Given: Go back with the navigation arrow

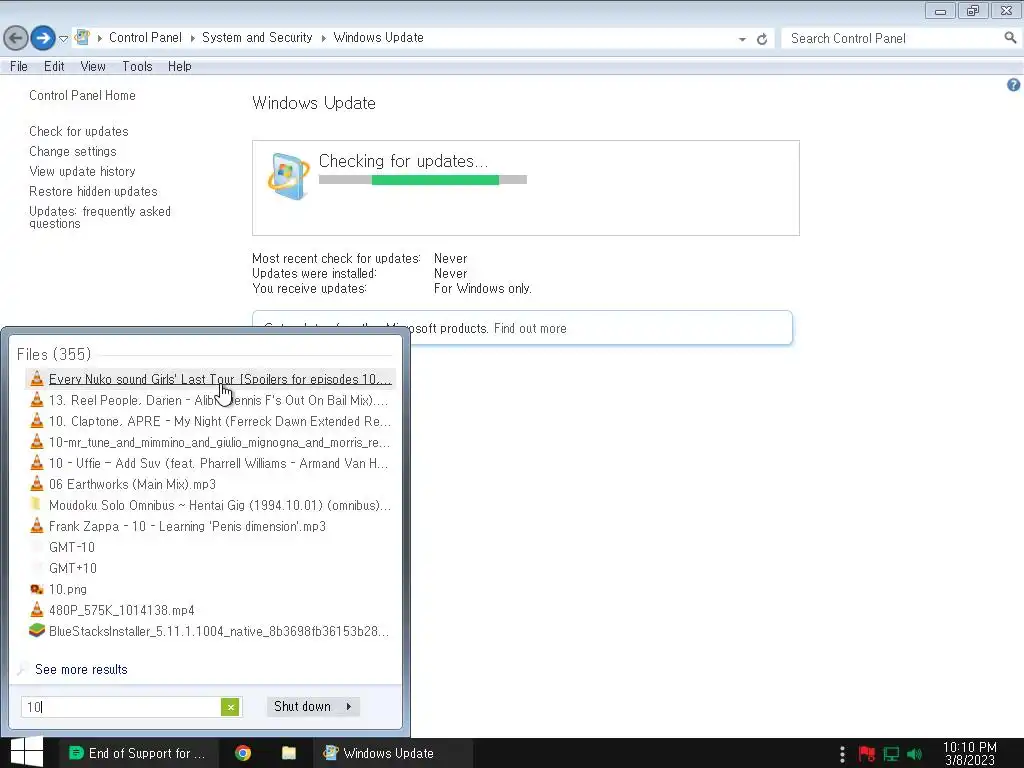Looking at the screenshot, I should (x=16, y=38).
